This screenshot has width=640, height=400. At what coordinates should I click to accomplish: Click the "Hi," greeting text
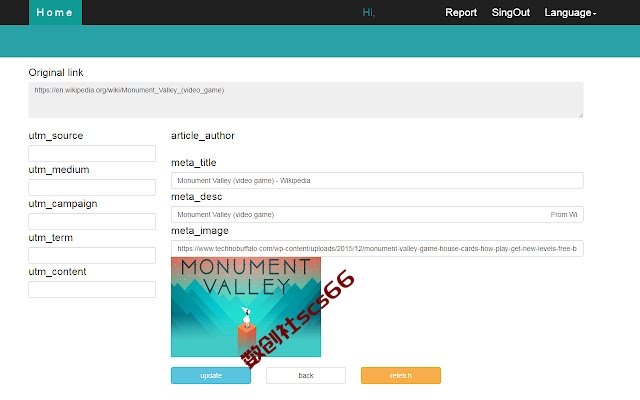point(369,13)
